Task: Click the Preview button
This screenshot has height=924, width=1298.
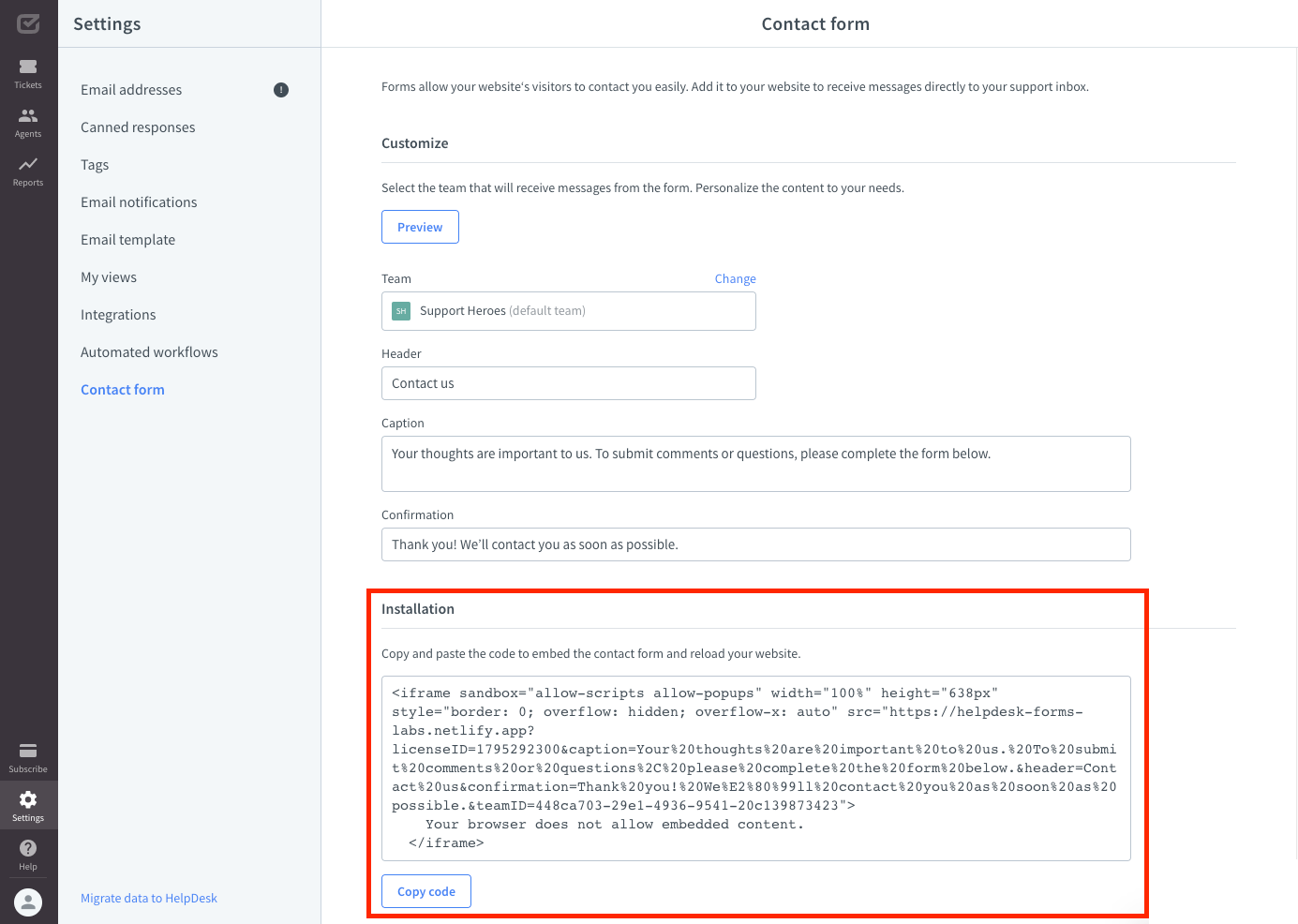Action: click(420, 226)
